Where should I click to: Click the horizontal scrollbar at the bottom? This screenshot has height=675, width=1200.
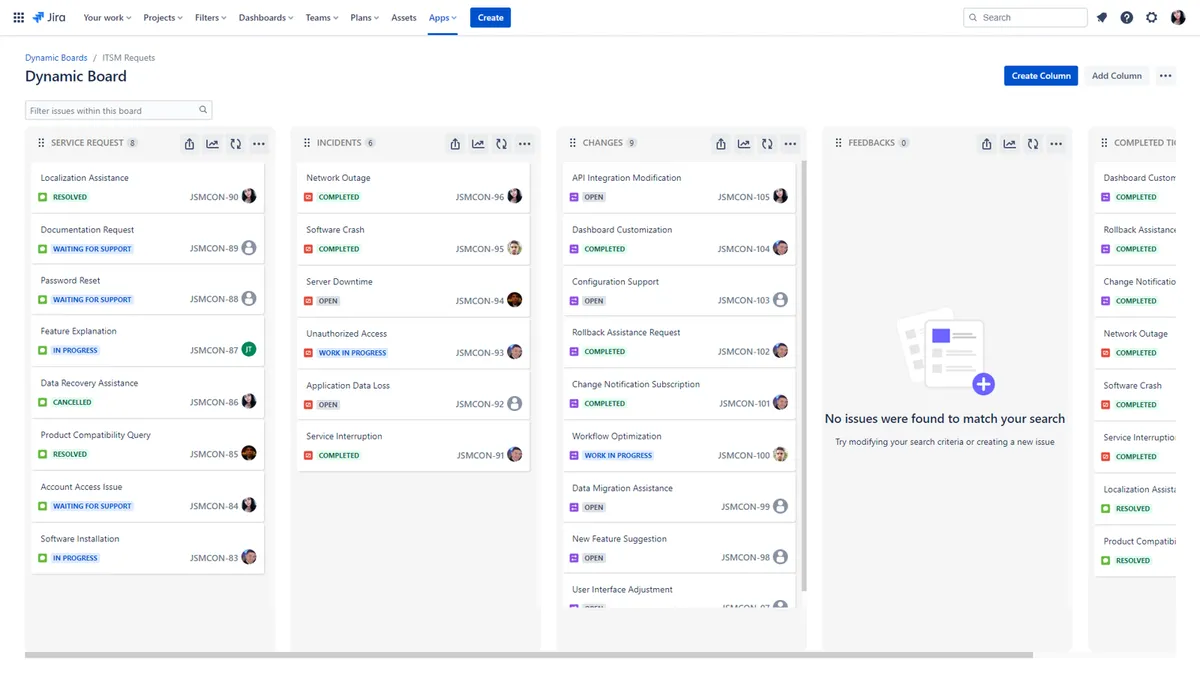click(528, 655)
